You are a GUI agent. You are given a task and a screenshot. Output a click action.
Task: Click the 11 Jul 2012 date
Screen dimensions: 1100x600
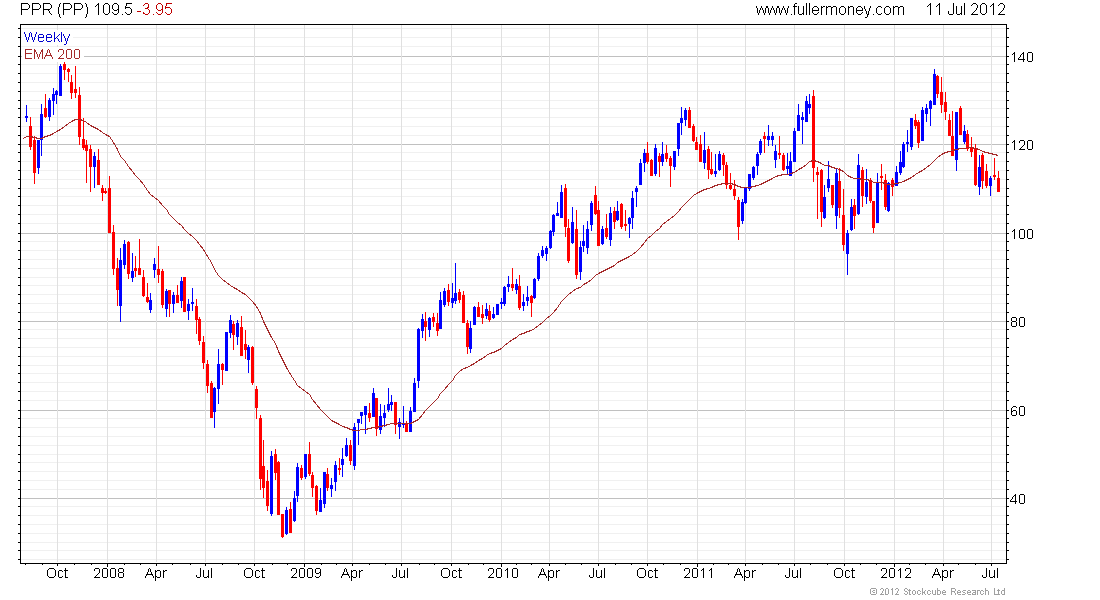pyautogui.click(x=965, y=10)
